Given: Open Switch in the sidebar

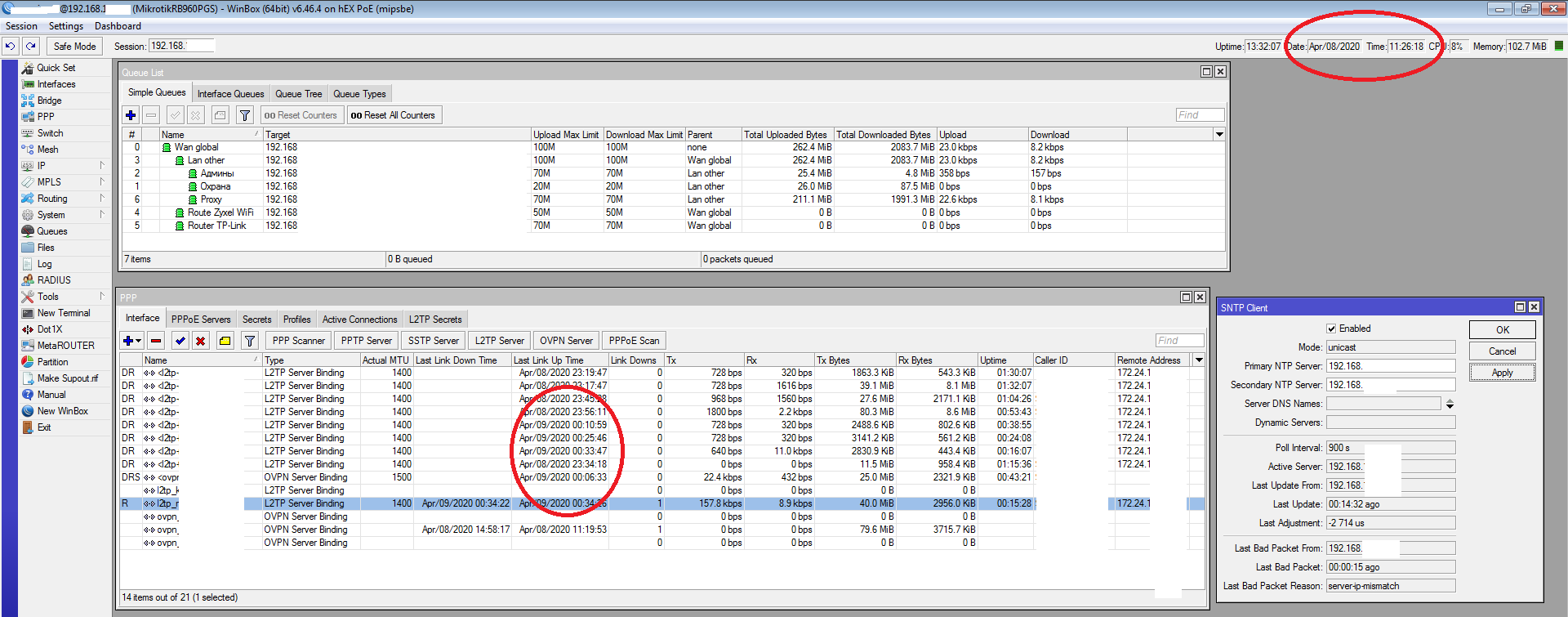Looking at the screenshot, I should pos(50,133).
